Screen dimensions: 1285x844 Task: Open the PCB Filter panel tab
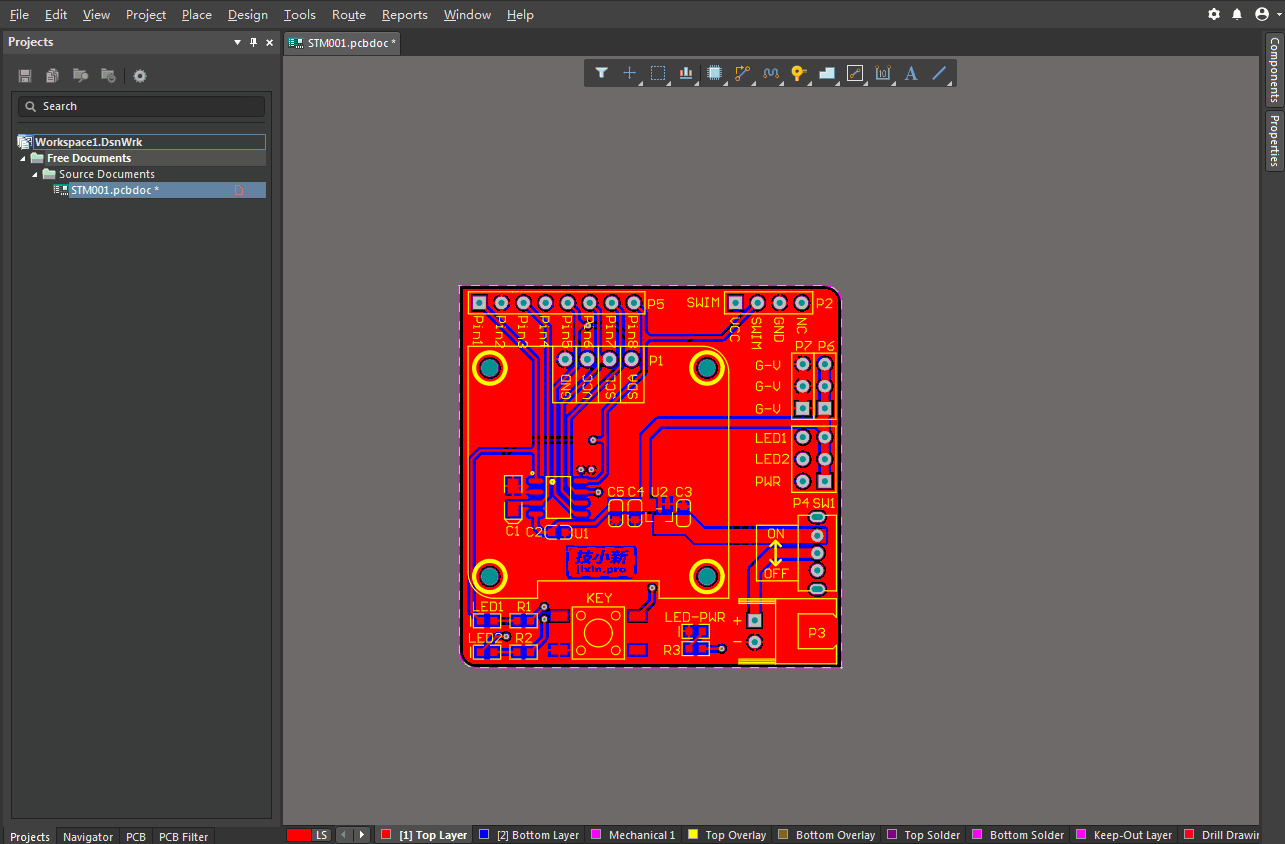(x=183, y=837)
